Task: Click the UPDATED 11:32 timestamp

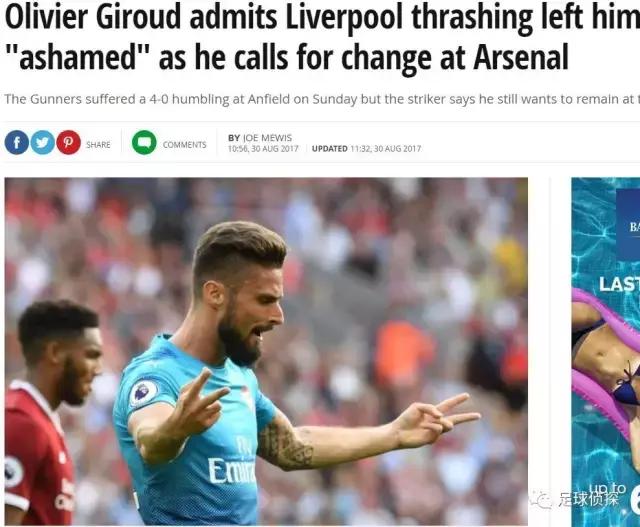Action: coord(366,149)
